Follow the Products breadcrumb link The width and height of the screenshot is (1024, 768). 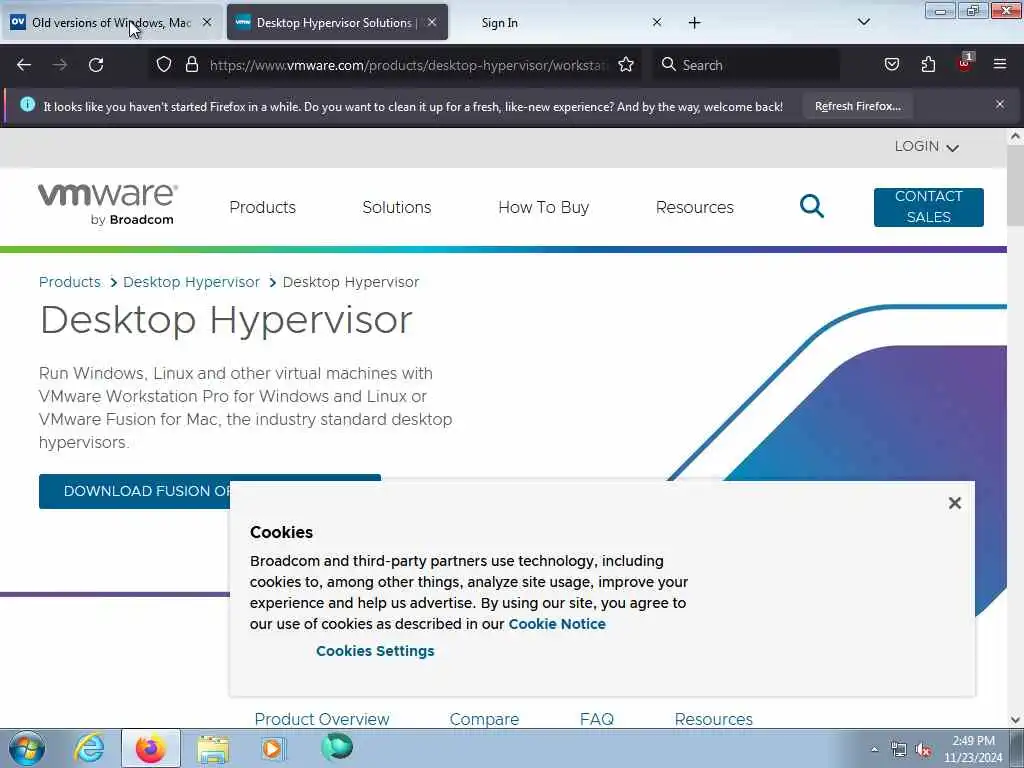[70, 282]
